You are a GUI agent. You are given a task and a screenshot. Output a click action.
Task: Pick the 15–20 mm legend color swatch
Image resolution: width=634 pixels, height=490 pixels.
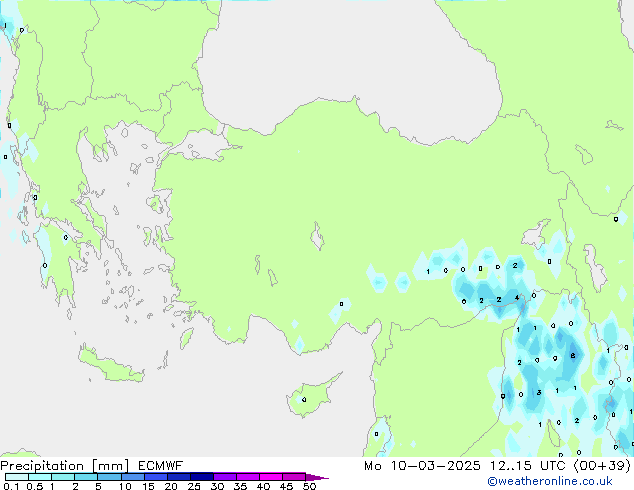pos(156,477)
